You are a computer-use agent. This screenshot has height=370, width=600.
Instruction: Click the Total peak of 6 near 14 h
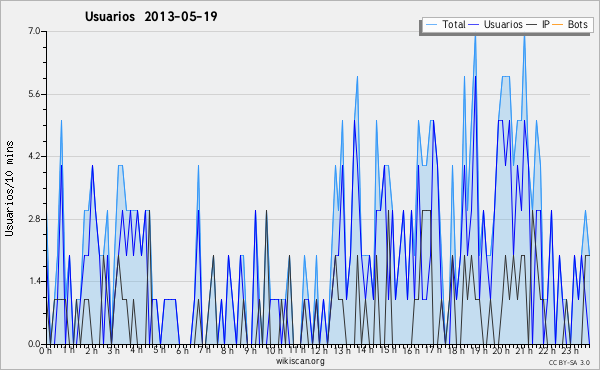coord(357,77)
